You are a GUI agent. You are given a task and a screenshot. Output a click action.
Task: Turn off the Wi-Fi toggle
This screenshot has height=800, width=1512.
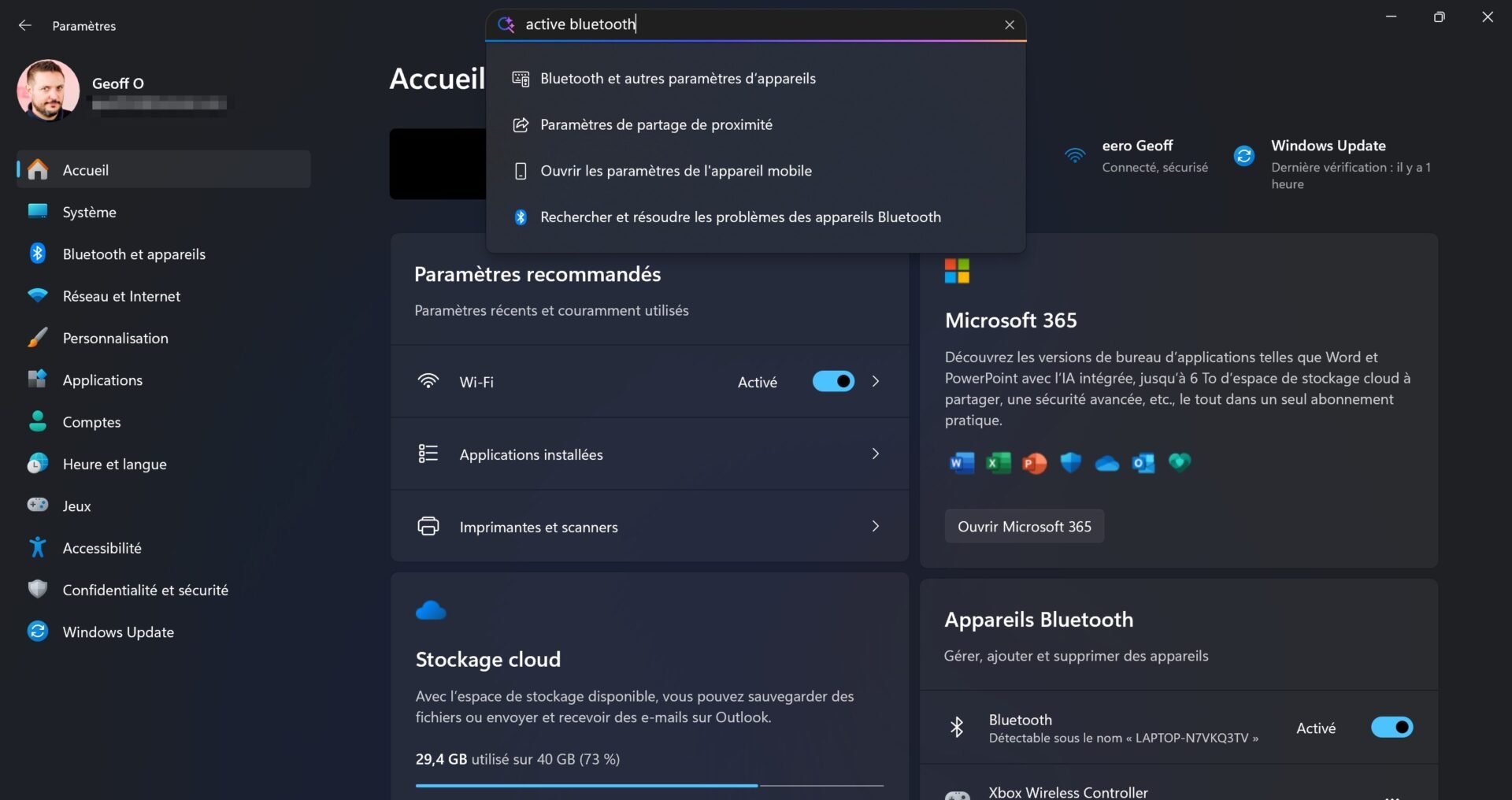coord(833,381)
